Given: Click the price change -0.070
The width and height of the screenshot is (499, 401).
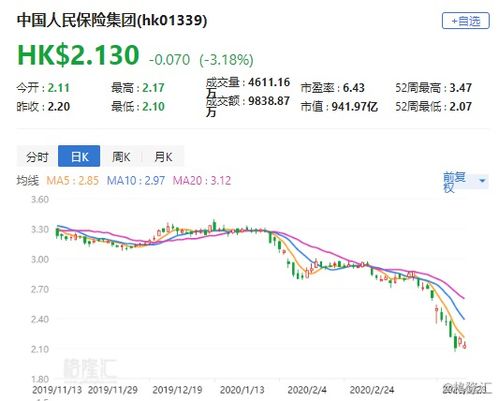Looking at the screenshot, I should pos(169,60).
